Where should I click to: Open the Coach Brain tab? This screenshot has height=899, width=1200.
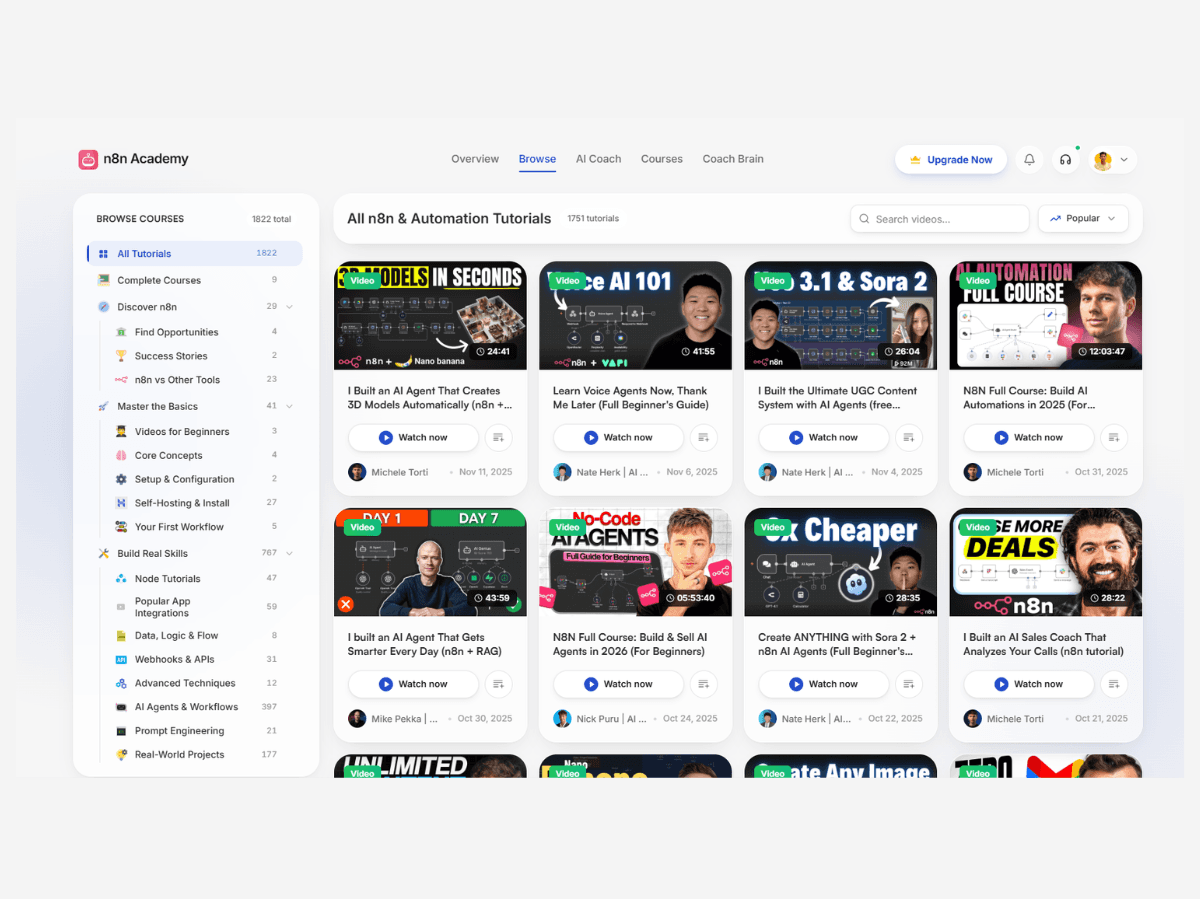[733, 159]
